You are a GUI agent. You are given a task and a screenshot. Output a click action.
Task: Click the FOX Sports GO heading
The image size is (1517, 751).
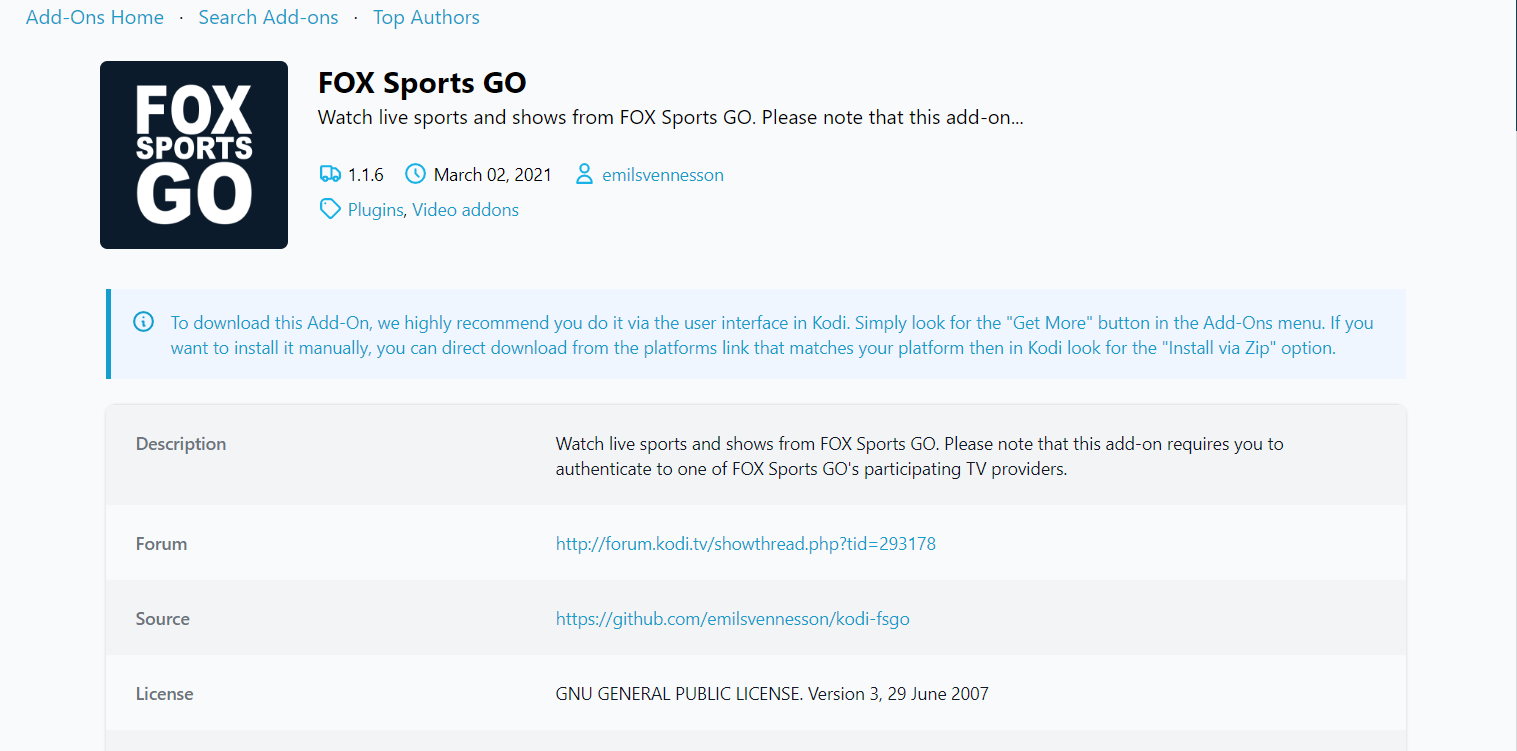(422, 82)
